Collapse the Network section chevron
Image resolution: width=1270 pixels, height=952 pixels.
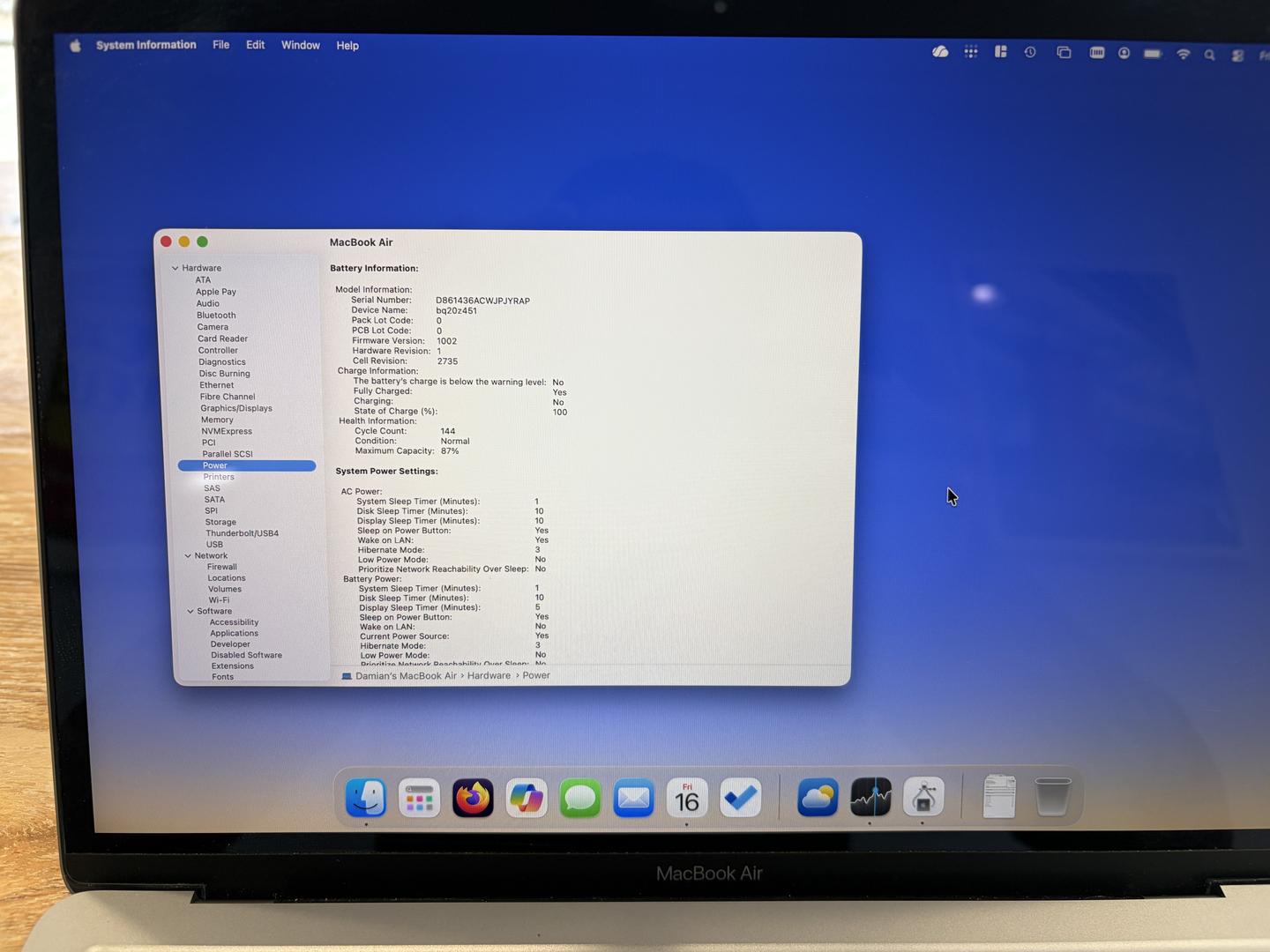188,556
